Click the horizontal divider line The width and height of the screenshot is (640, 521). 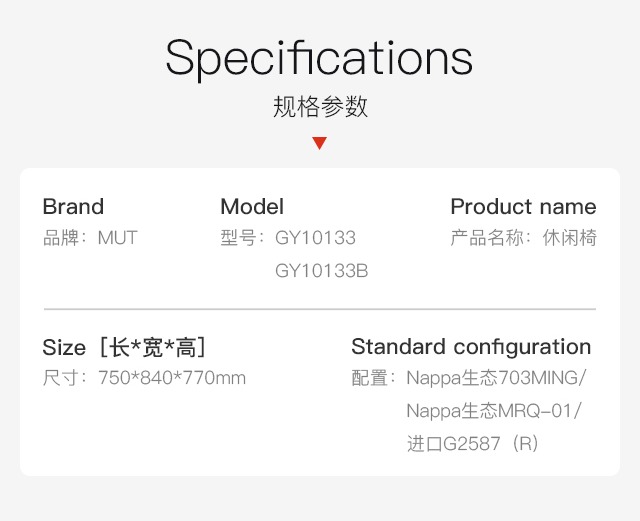[x=320, y=309]
